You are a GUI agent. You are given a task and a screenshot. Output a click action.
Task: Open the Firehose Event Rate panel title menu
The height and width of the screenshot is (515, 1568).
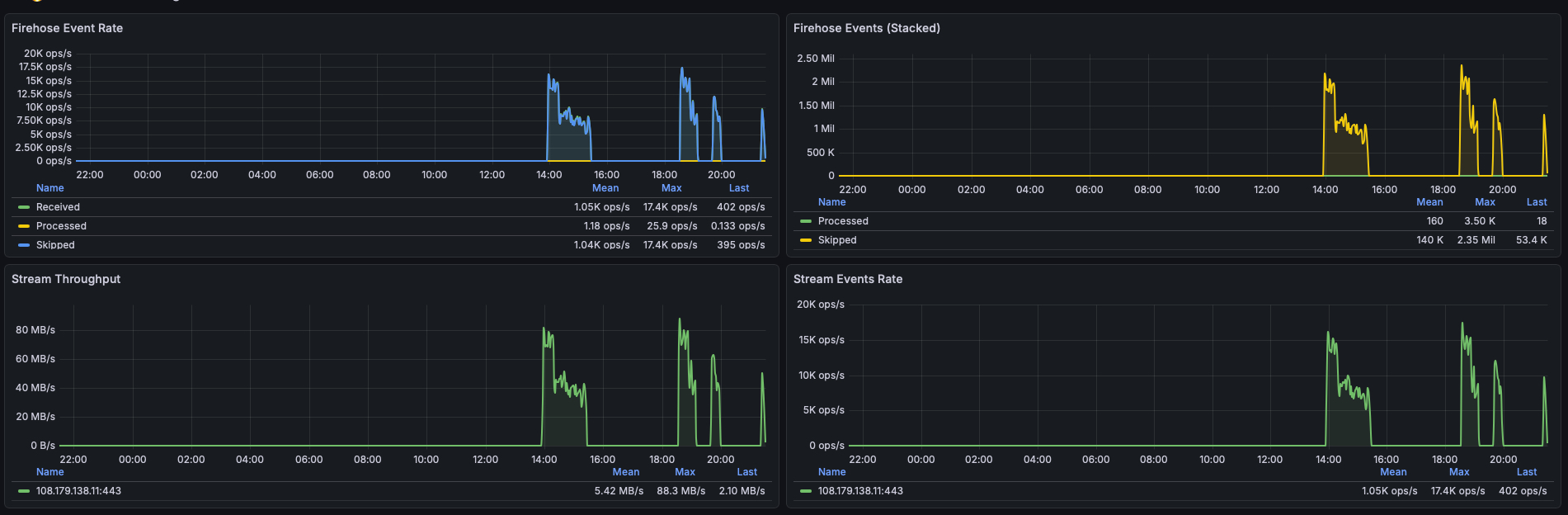tap(67, 28)
